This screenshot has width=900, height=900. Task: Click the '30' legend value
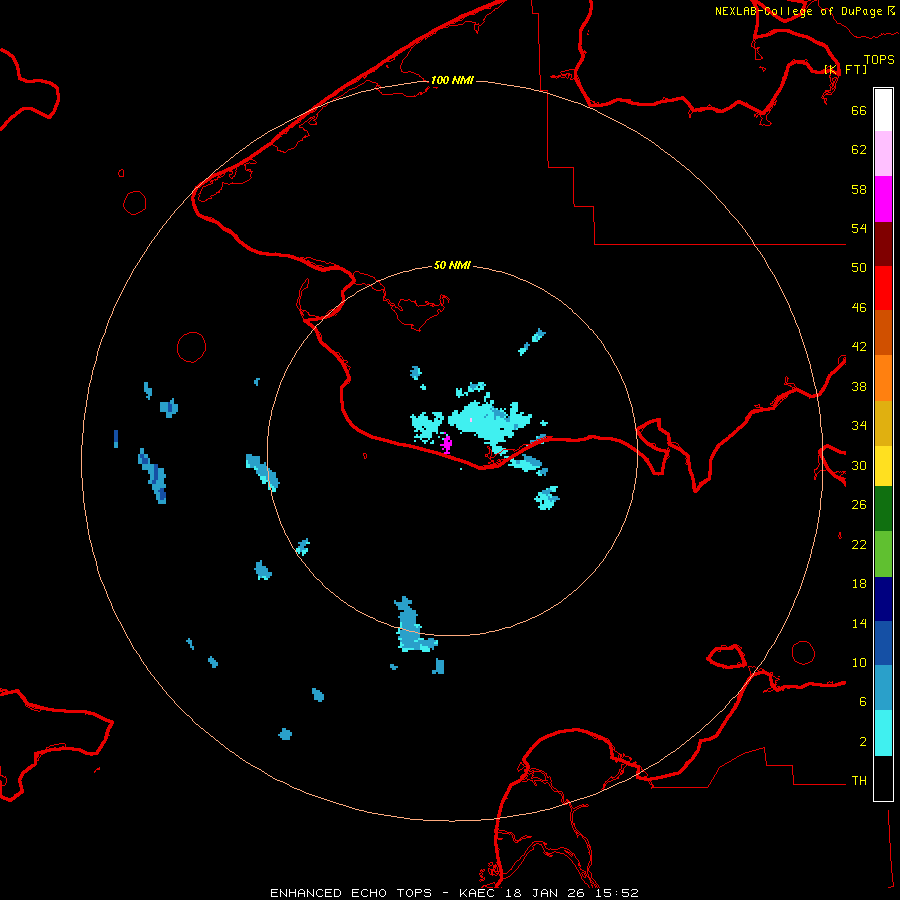click(859, 465)
